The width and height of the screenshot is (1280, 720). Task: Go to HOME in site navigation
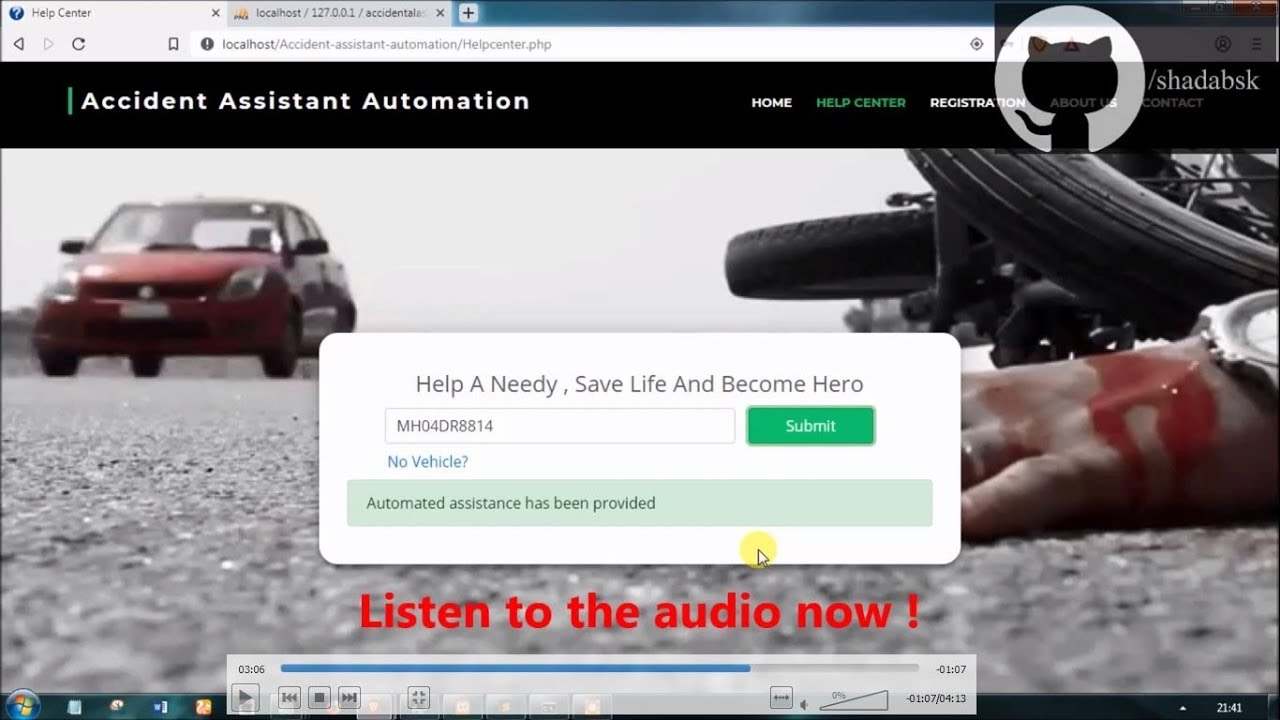click(x=771, y=102)
